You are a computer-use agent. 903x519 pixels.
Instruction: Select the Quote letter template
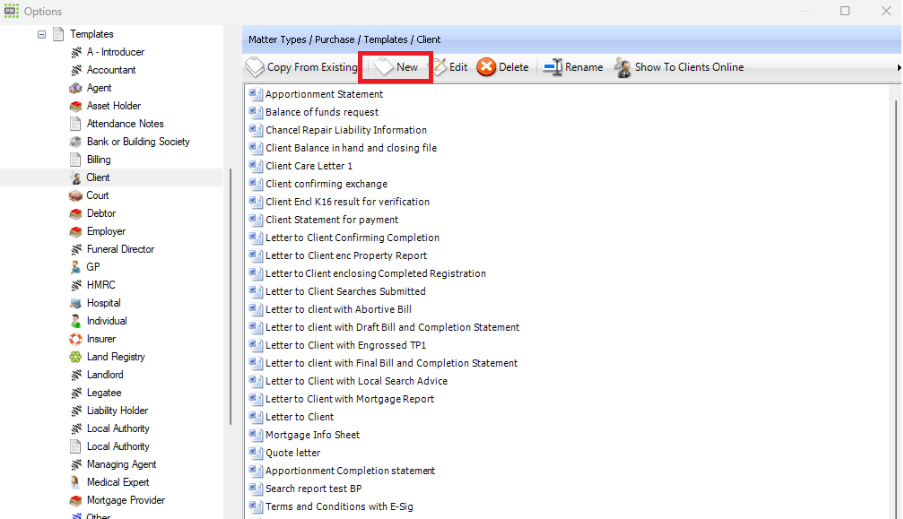point(292,453)
